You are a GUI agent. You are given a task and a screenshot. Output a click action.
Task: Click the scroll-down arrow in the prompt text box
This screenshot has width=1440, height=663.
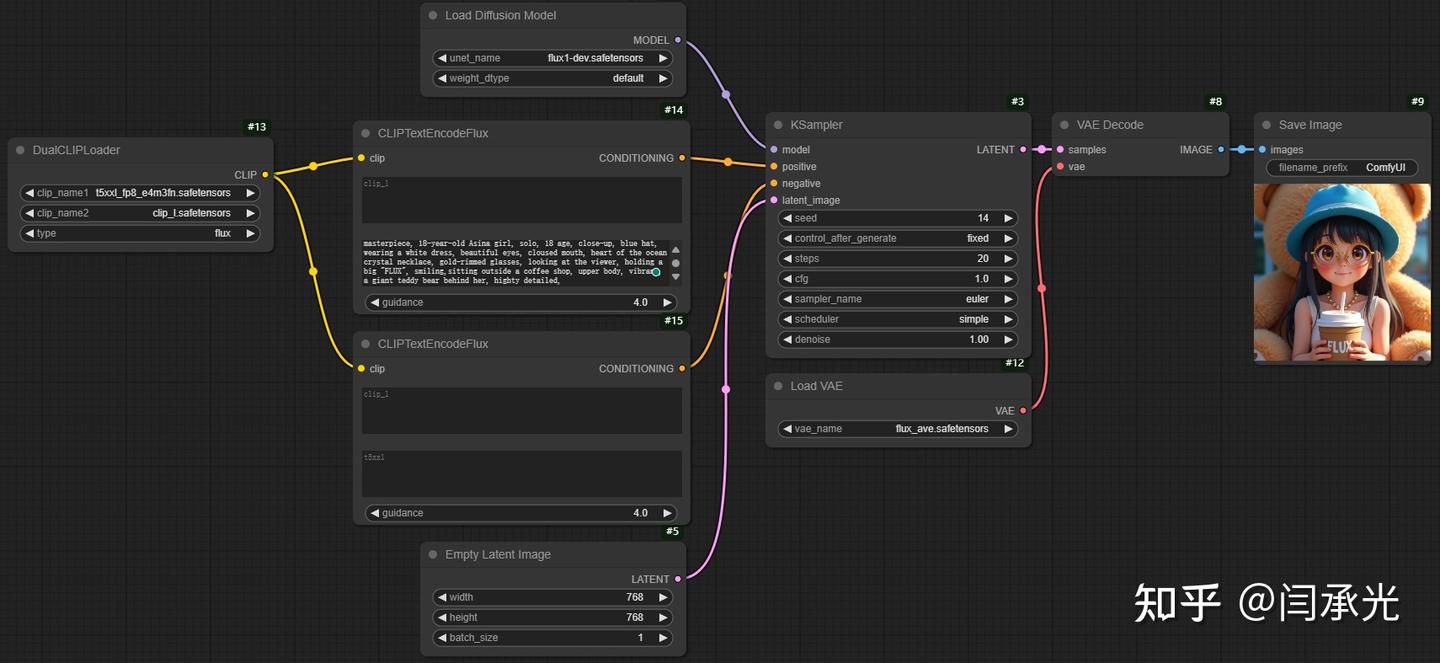click(676, 277)
